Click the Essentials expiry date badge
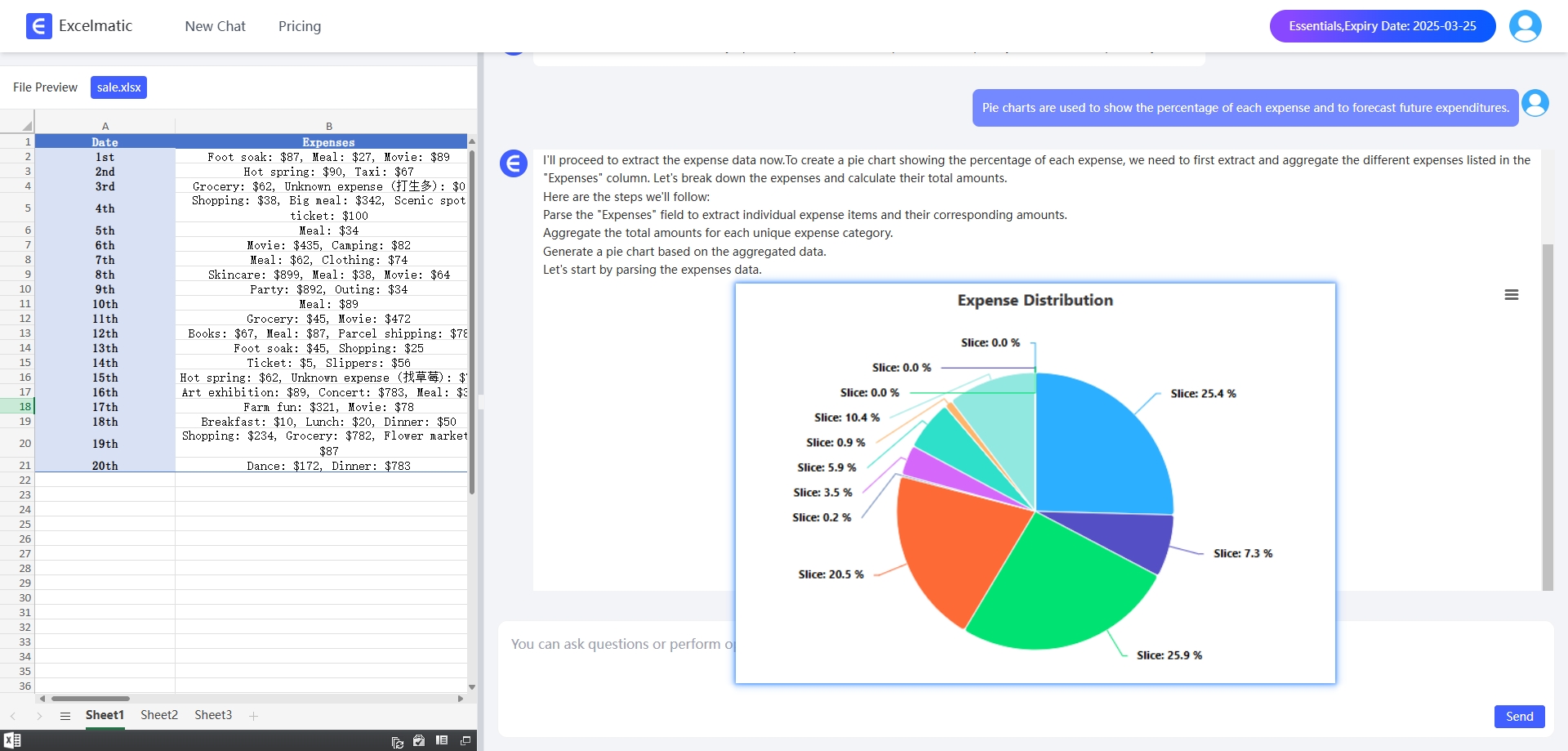 tap(1382, 26)
